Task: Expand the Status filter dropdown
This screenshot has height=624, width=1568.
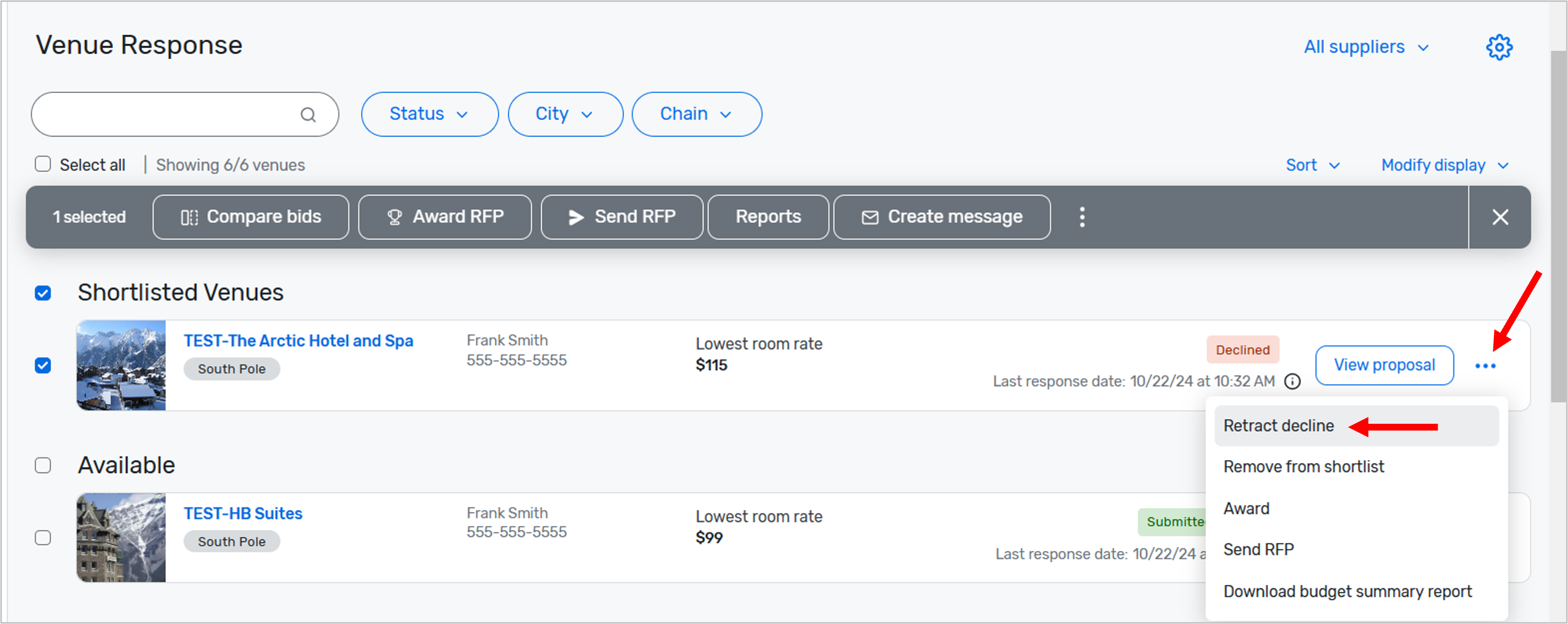Action: (x=429, y=114)
